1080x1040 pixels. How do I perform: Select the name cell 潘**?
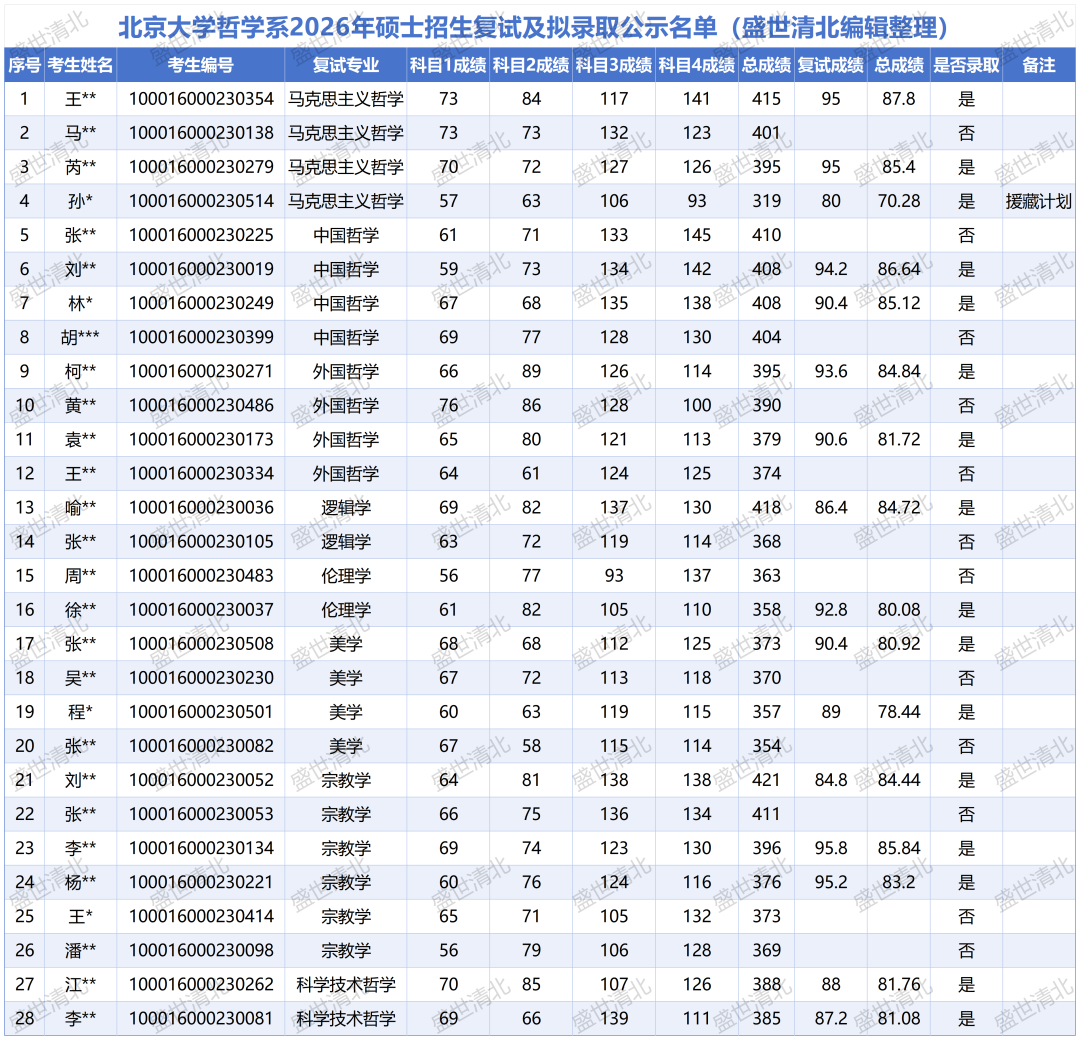click(x=81, y=950)
